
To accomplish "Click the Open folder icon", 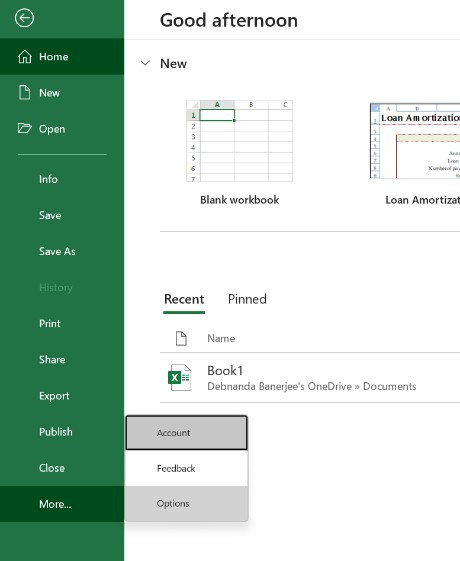I will point(25,128).
